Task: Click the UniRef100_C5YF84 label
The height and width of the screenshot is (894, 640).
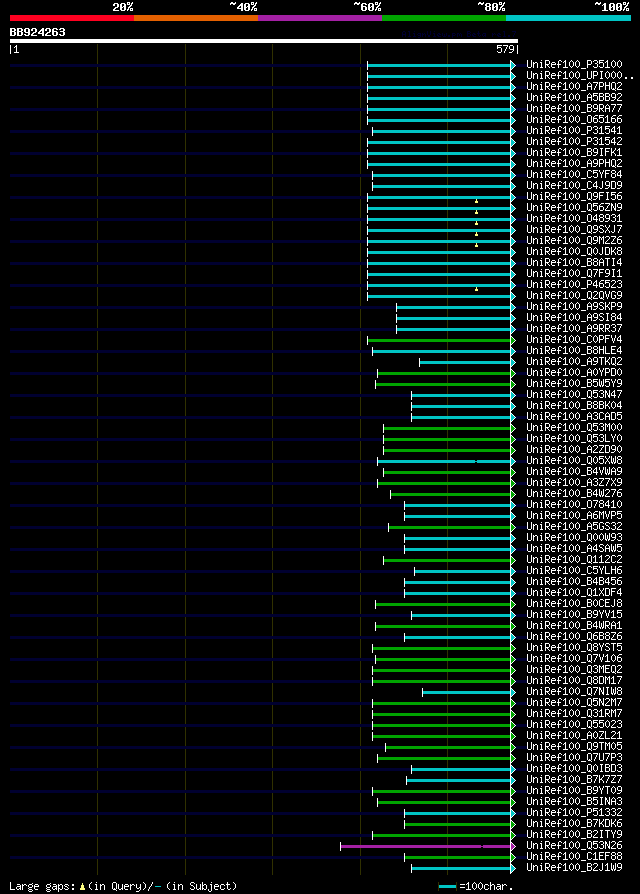Action: pos(574,174)
